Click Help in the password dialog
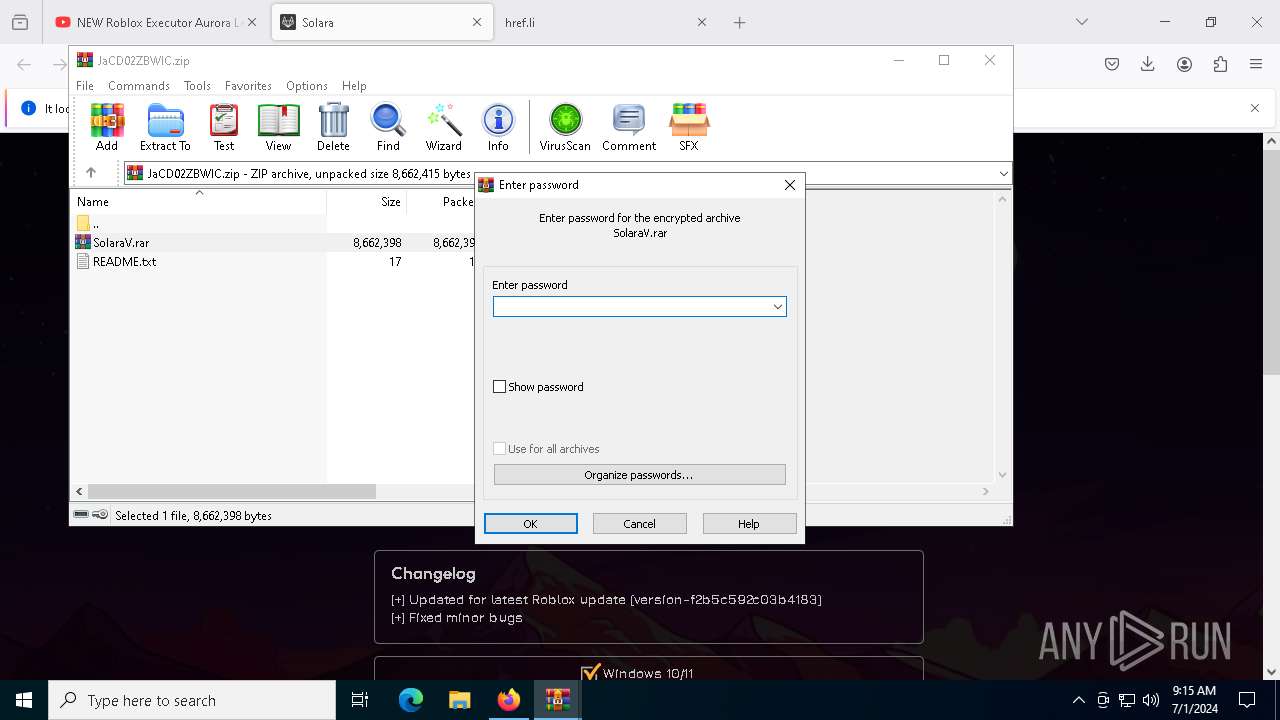This screenshot has height=720, width=1280. tap(749, 524)
